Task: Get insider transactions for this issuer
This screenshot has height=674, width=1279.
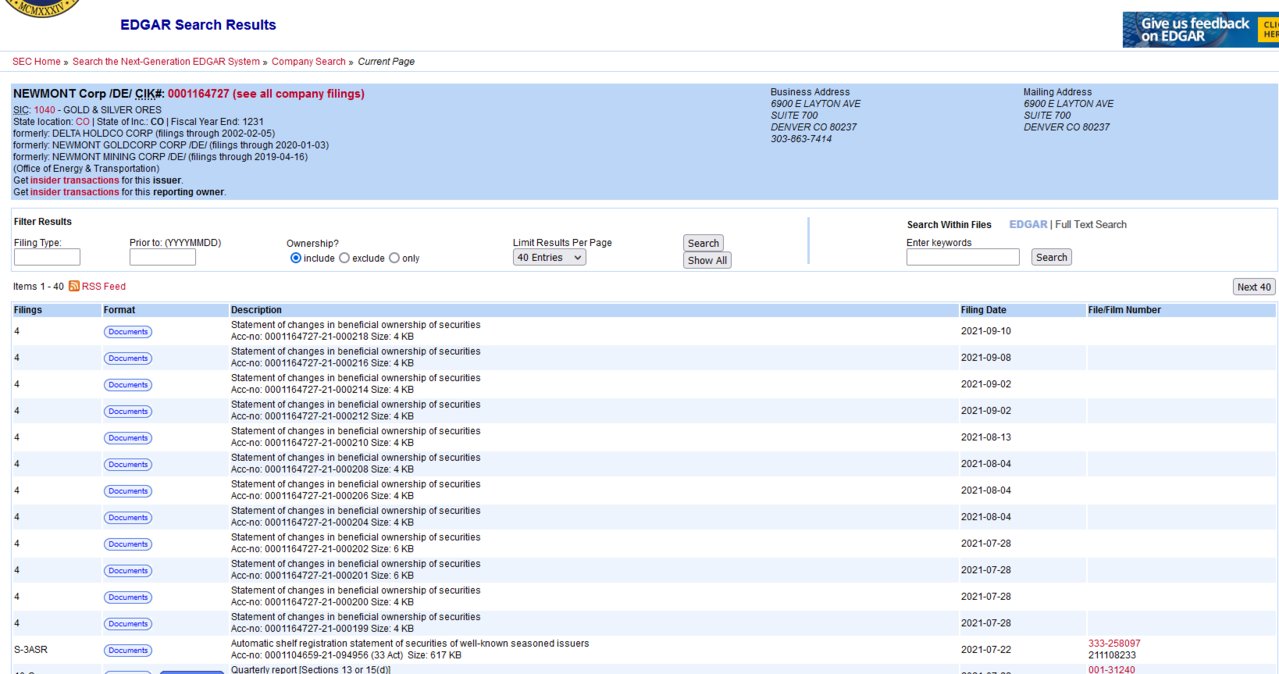Action: point(74,180)
